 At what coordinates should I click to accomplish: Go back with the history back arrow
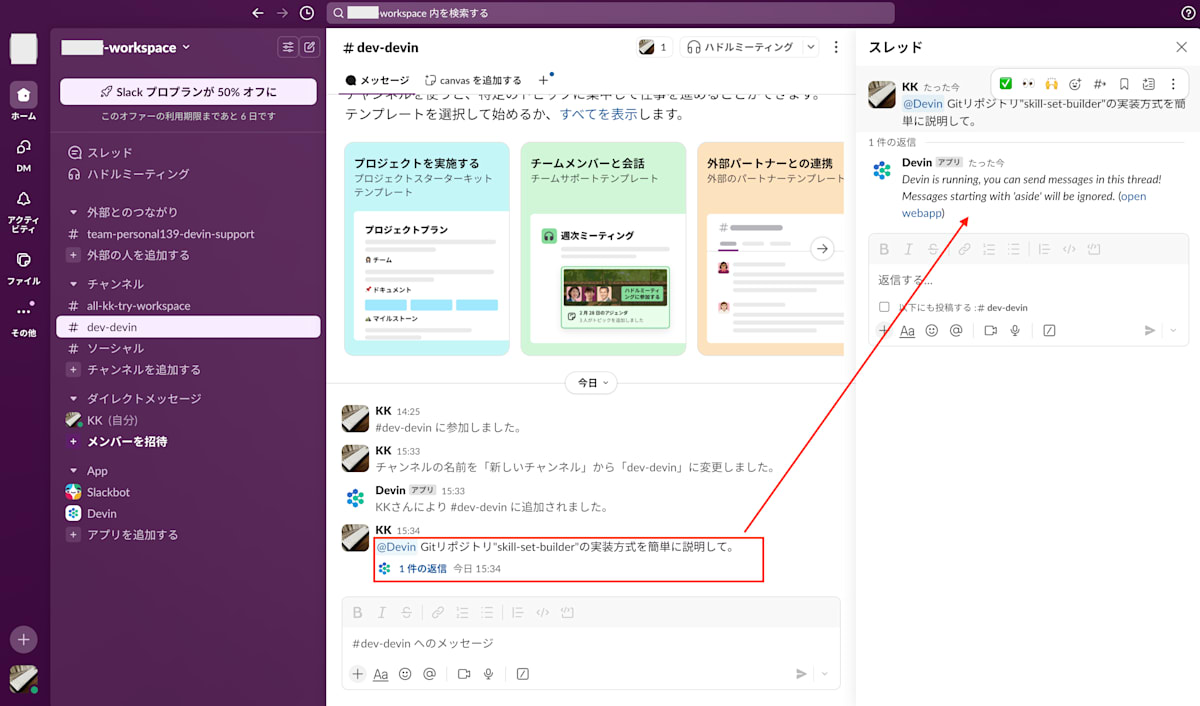click(x=258, y=13)
